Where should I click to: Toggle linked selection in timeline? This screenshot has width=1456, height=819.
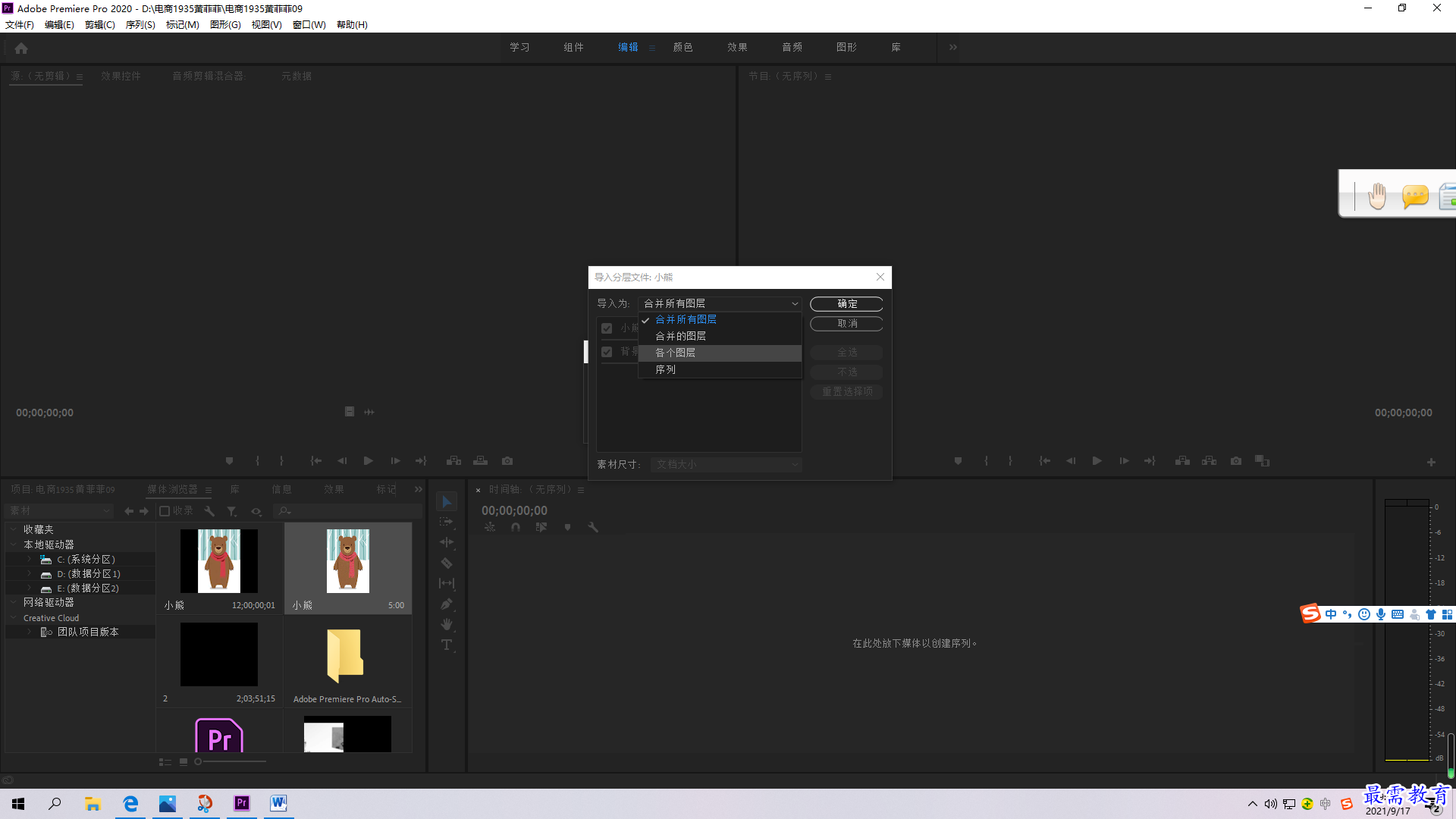coord(541,527)
